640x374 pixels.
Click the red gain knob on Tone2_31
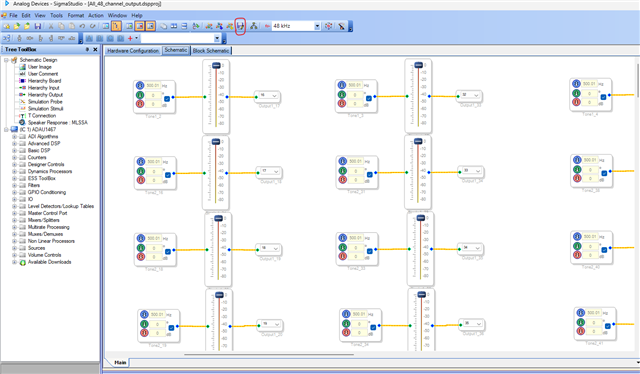click(342, 180)
